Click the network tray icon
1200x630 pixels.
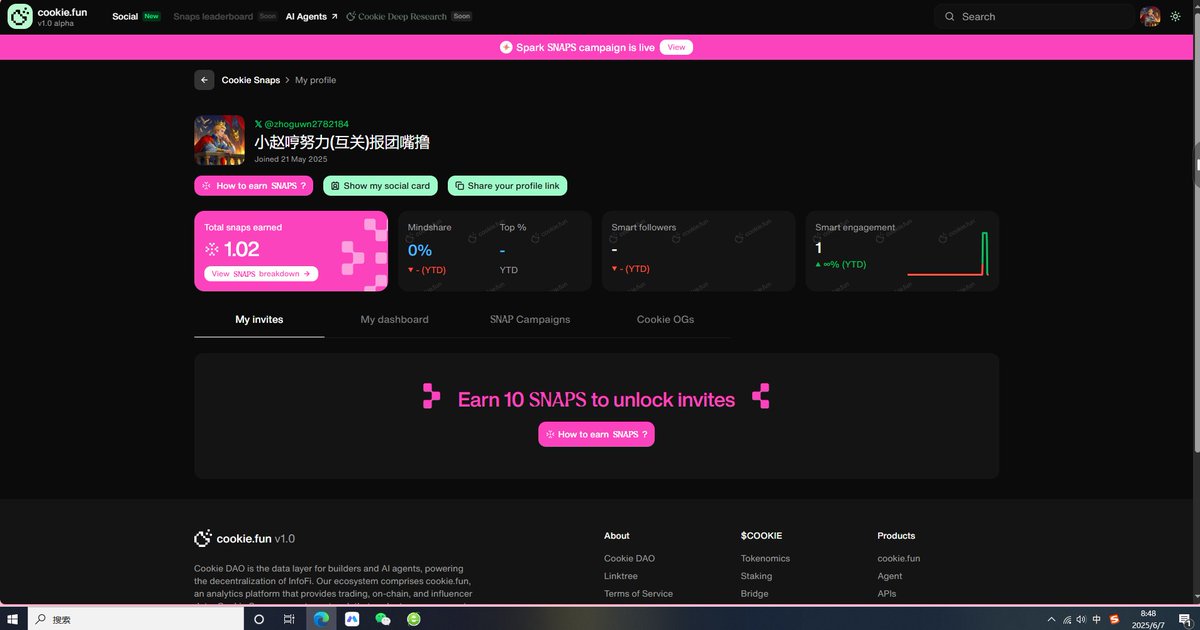[x=1067, y=619]
